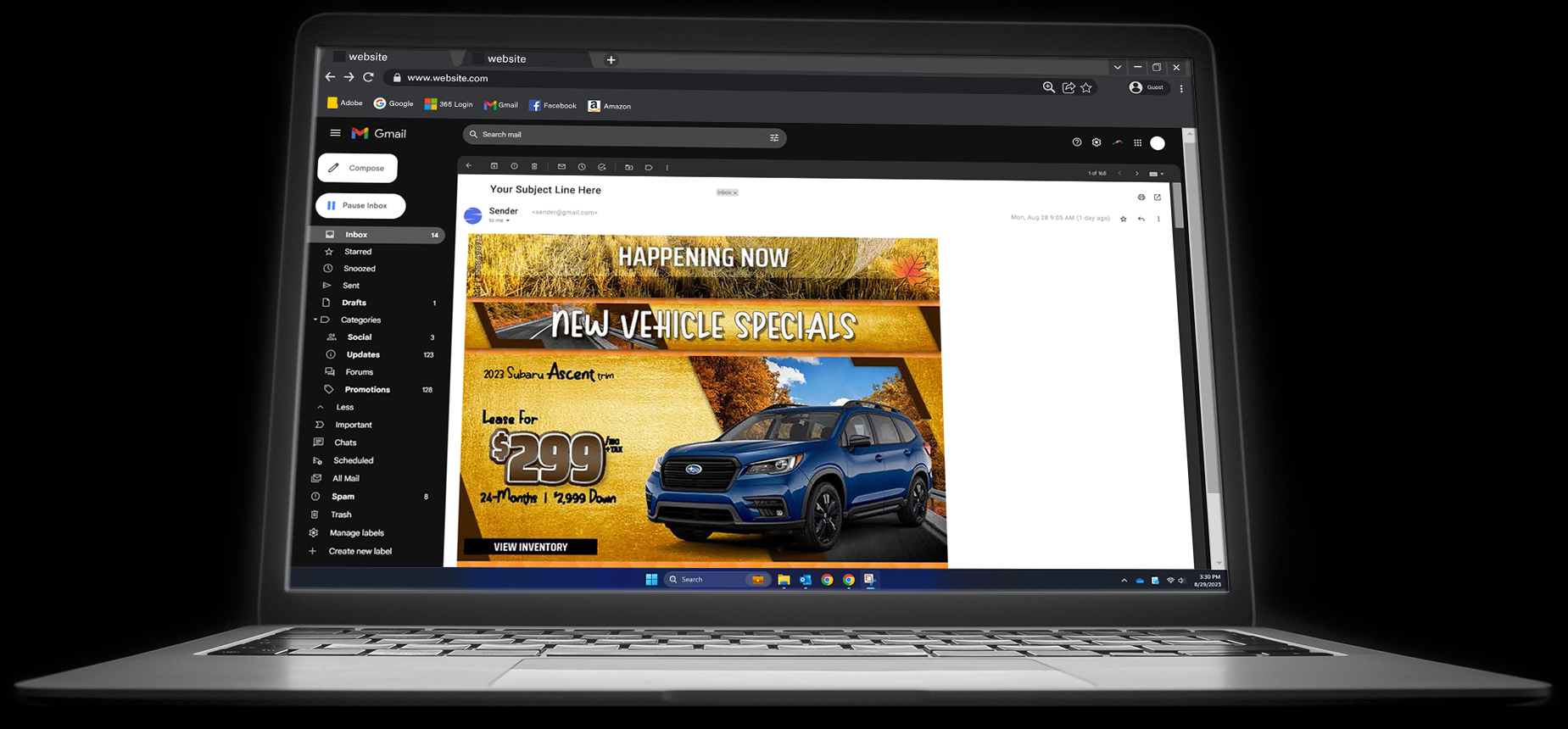Click the Pause Inbox button
Viewport: 1568px width, 729px height.
tap(360, 205)
